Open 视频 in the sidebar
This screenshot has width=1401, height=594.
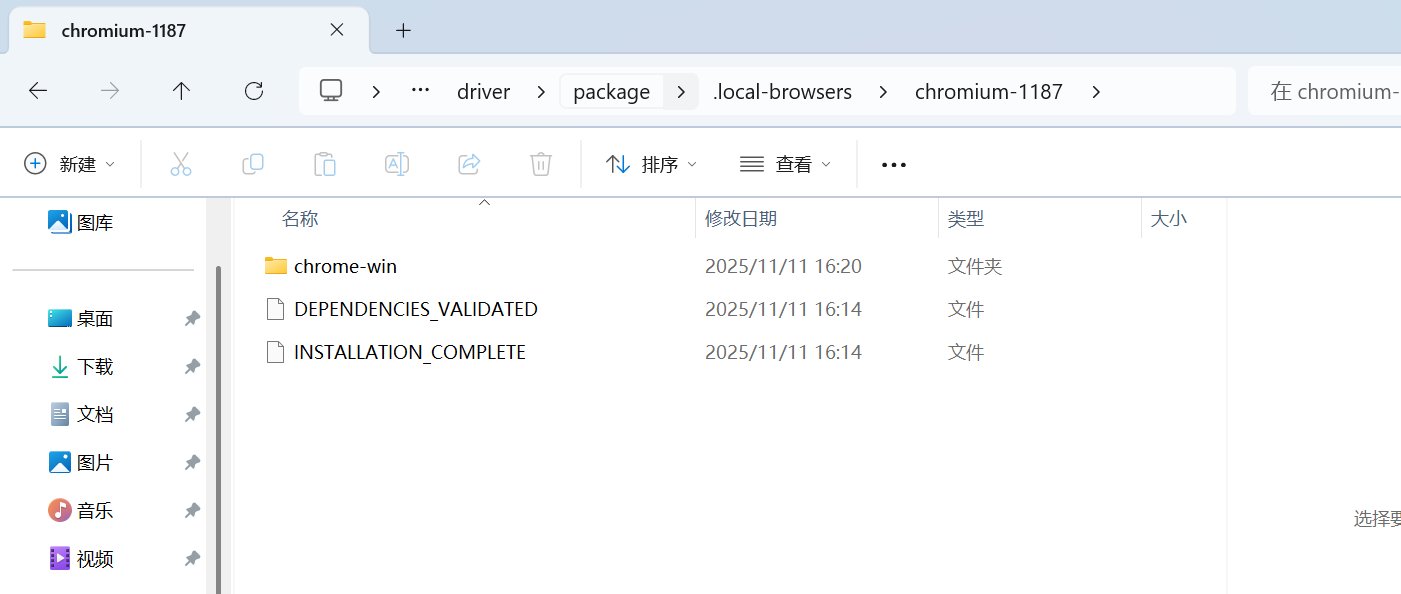coord(81,559)
